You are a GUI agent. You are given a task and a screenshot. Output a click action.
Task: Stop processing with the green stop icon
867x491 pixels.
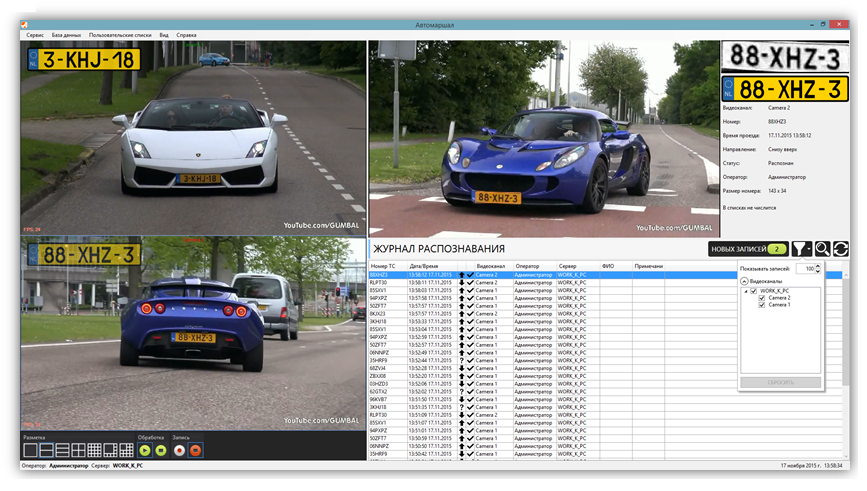click(160, 450)
